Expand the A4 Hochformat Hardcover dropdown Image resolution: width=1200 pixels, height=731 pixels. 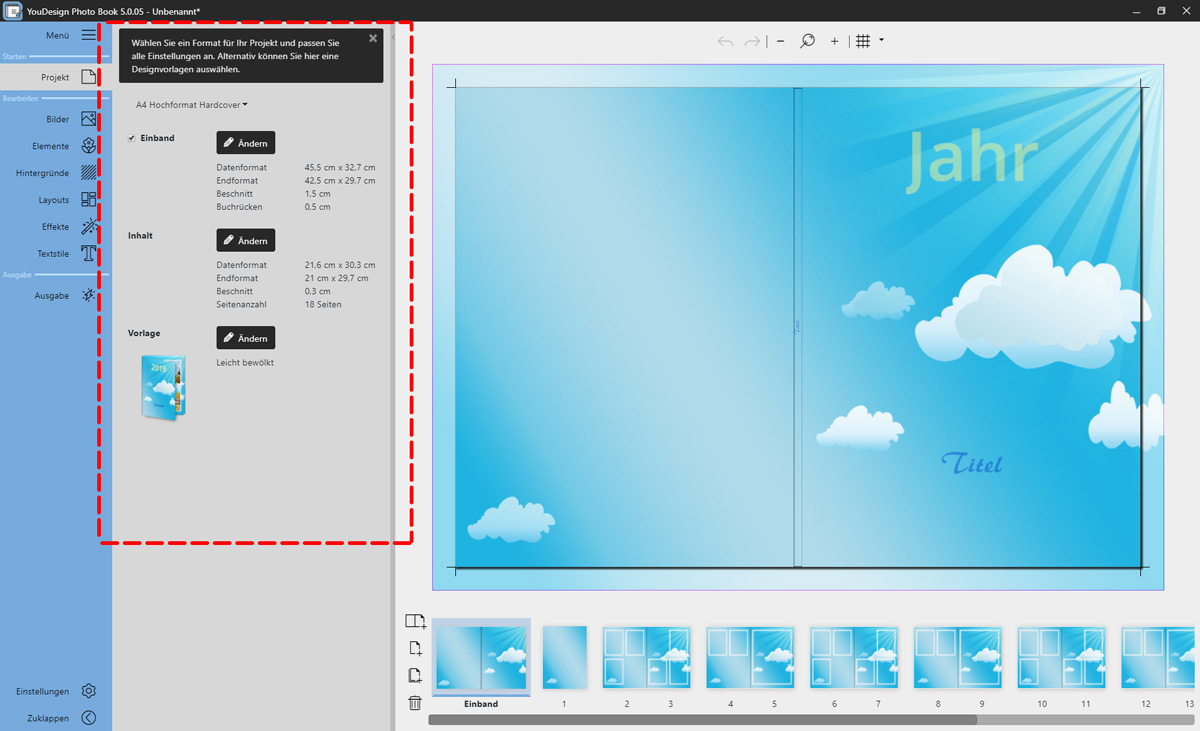coord(191,105)
